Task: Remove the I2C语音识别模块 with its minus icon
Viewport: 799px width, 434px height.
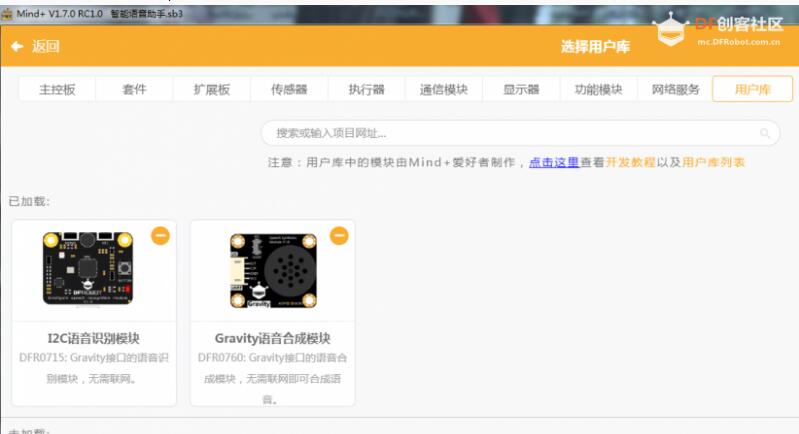Action: click(x=161, y=235)
